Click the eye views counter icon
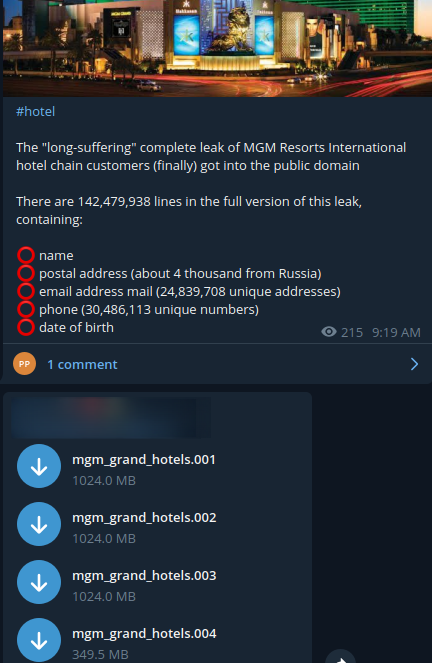 point(329,332)
